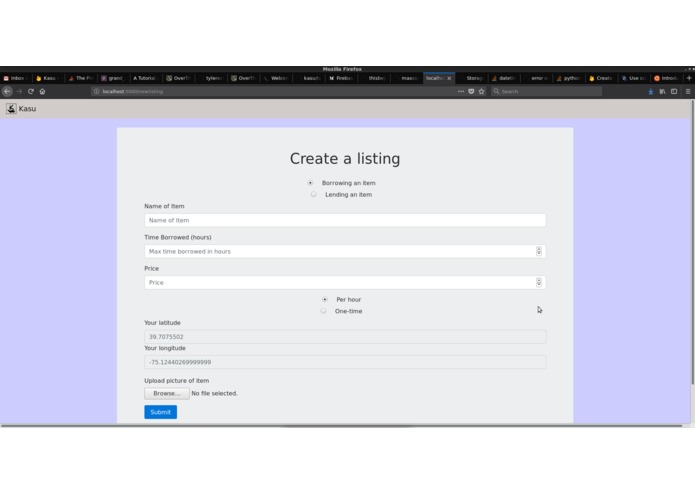Bookmark this page with the star
The width and height of the screenshot is (695, 494).
click(481, 91)
